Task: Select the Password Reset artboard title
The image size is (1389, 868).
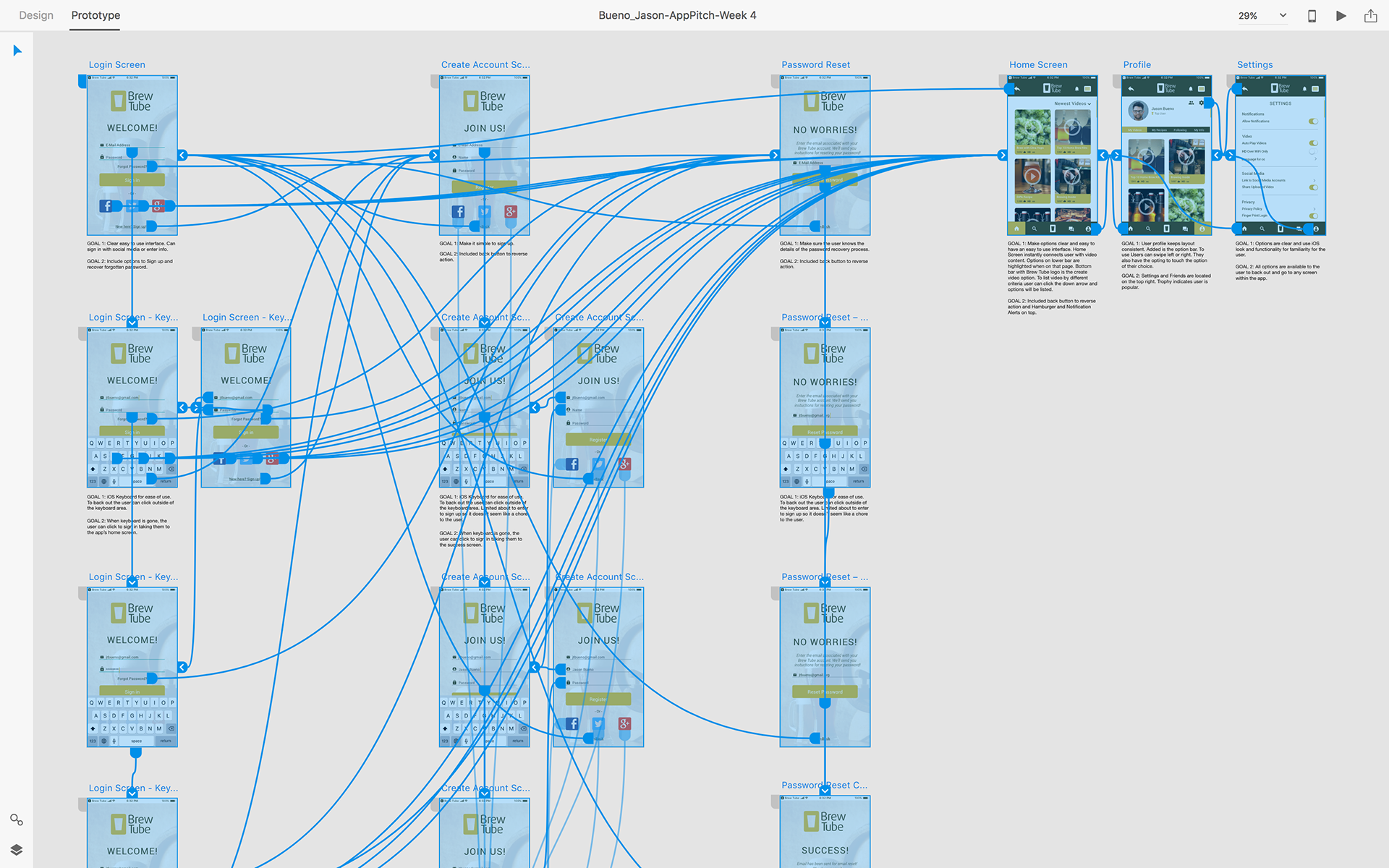Action: click(x=815, y=65)
